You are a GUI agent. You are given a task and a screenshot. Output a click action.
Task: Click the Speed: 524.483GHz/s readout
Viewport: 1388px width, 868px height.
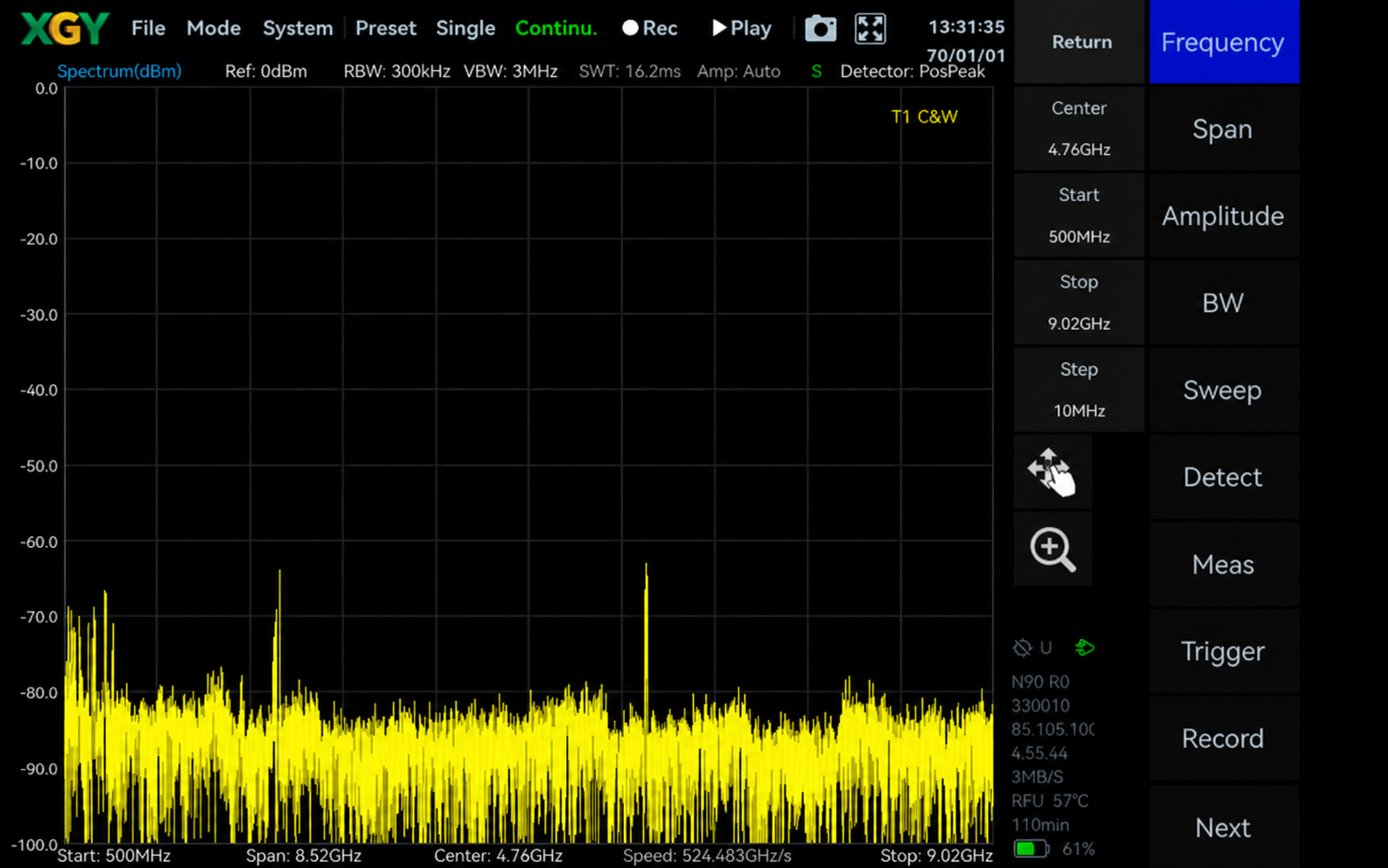tap(707, 856)
